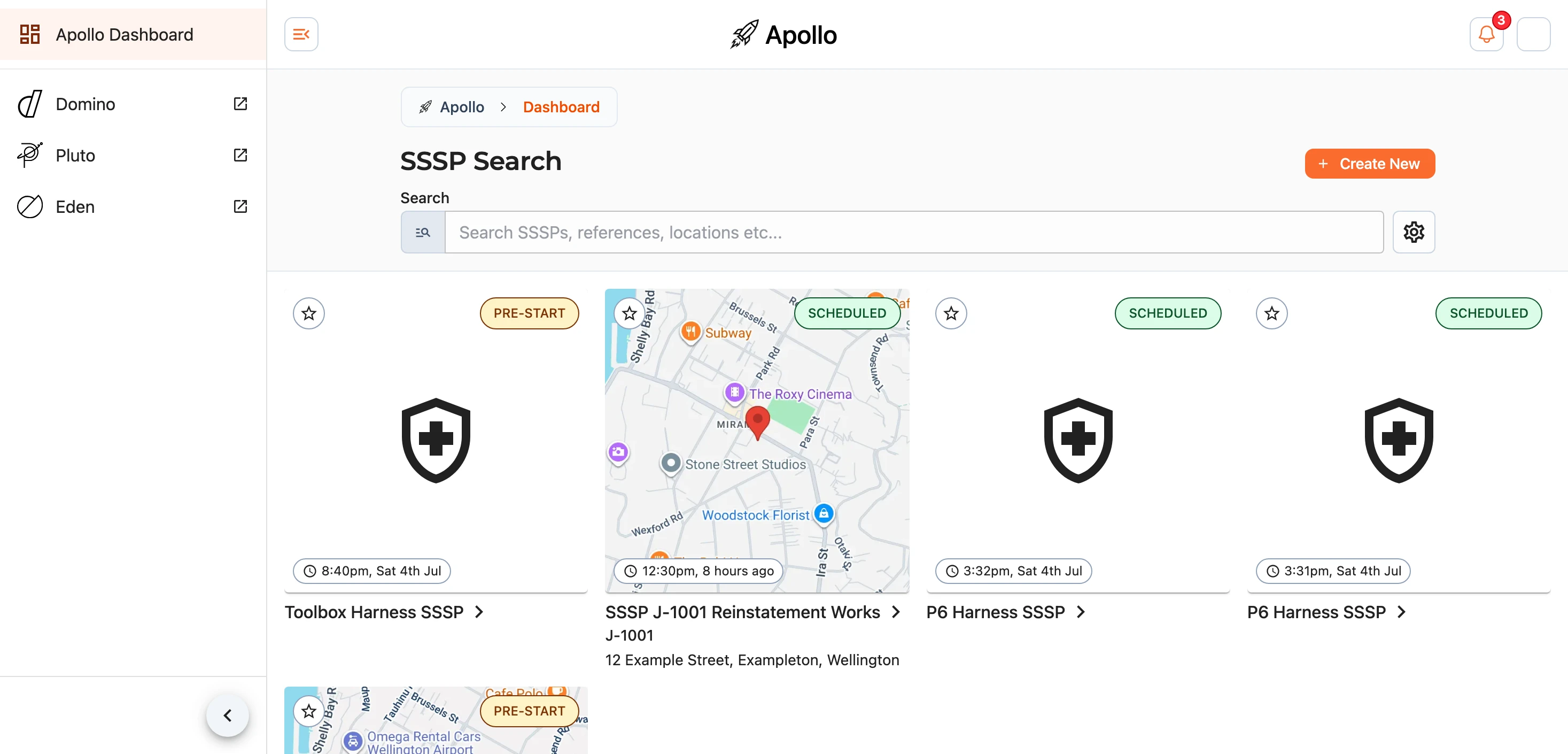Click chevron next to Toolbox Harness SSSP

pos(479,611)
